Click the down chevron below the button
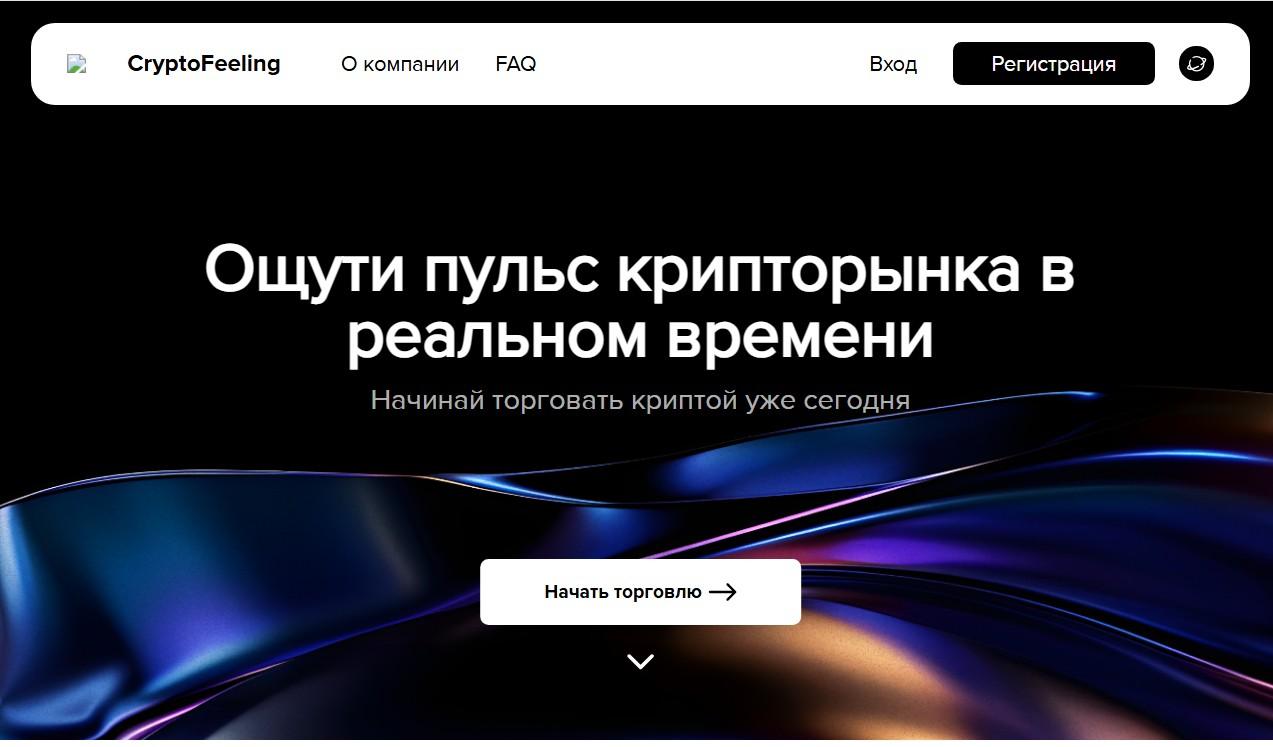 [640, 661]
